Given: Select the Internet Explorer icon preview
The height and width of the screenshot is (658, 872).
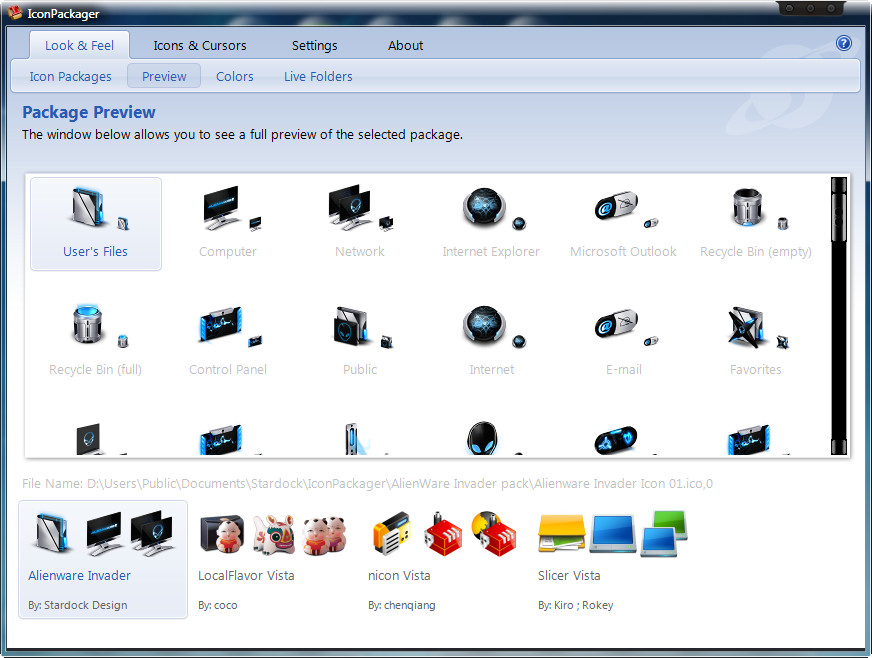Looking at the screenshot, I should (x=492, y=224).
